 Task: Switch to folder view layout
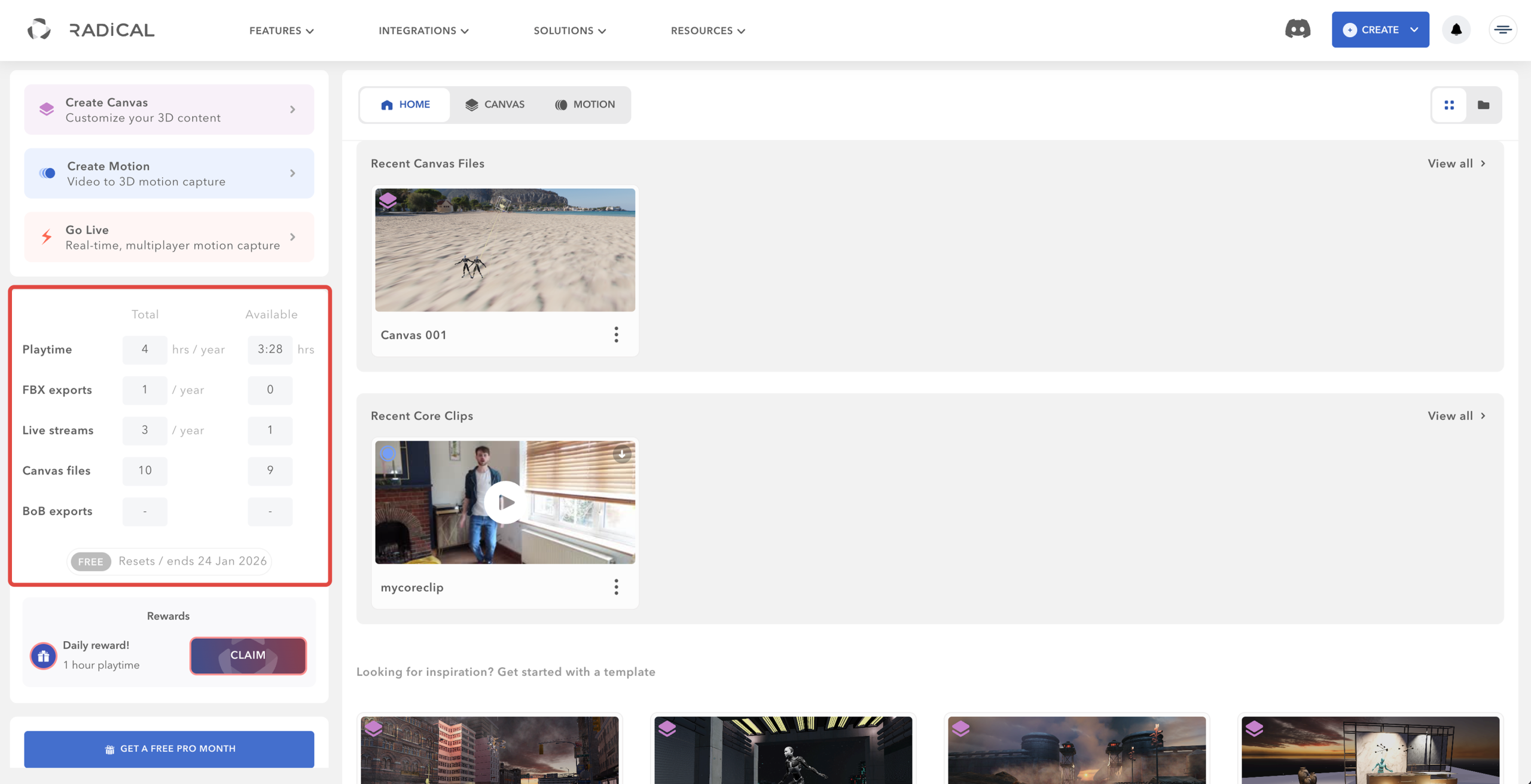1484,105
